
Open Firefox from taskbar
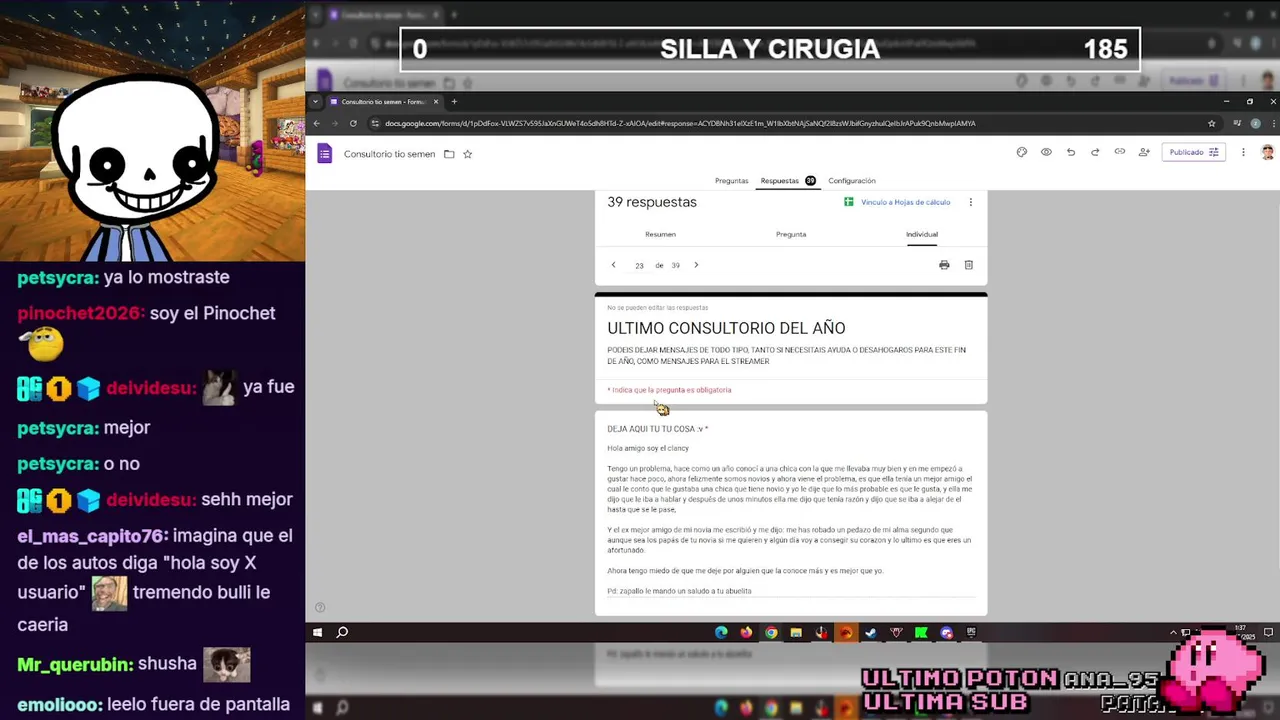pos(746,632)
